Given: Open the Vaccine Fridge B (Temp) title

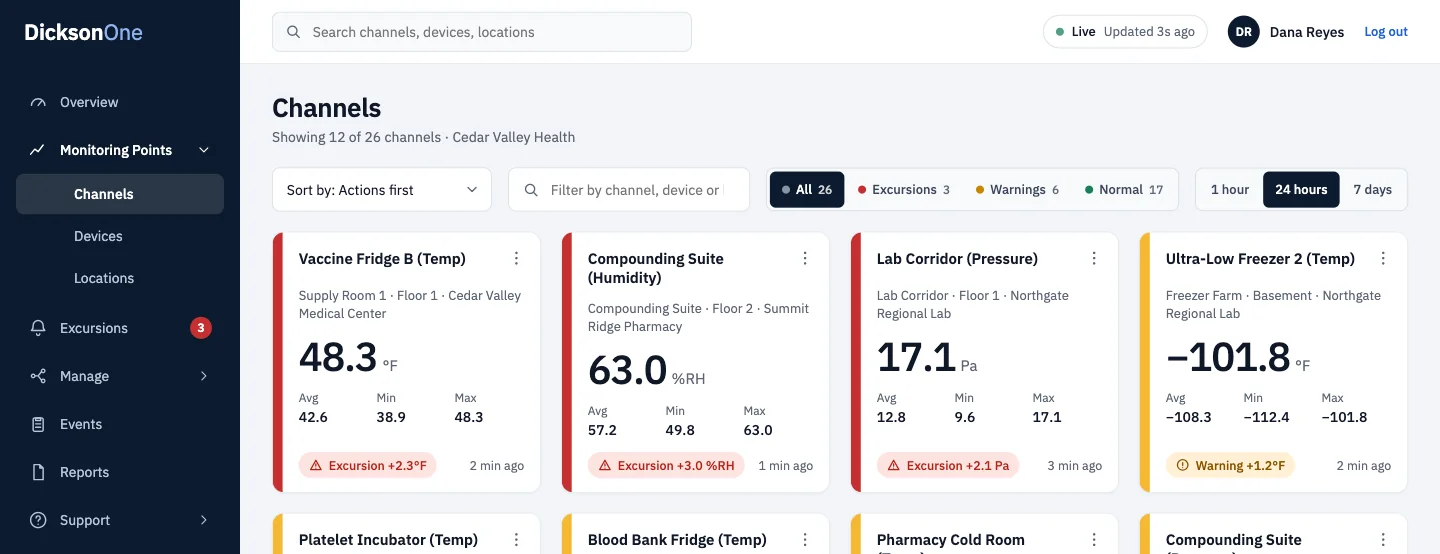Looking at the screenshot, I should (x=382, y=259).
